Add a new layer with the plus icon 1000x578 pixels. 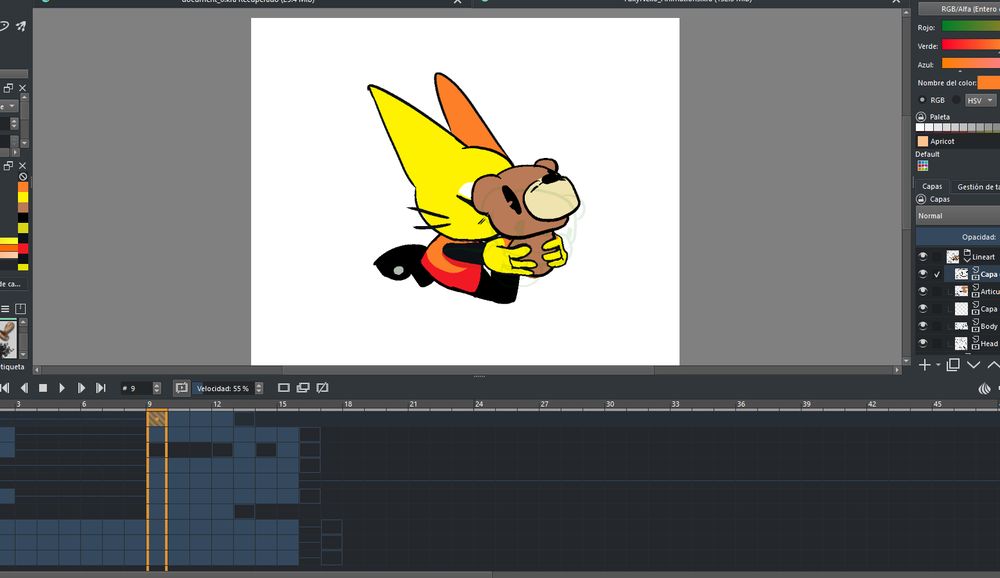(926, 365)
